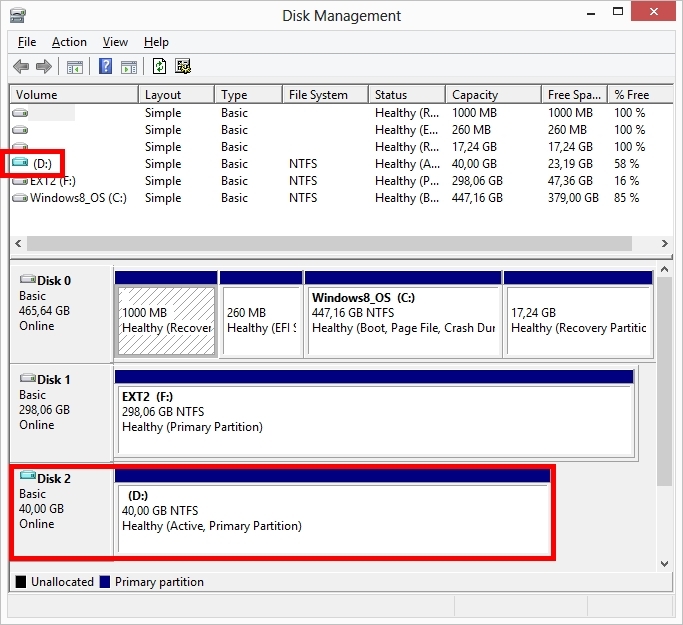Select the Disk 0 label box
This screenshot has height=625, width=683.
pyautogui.click(x=61, y=314)
